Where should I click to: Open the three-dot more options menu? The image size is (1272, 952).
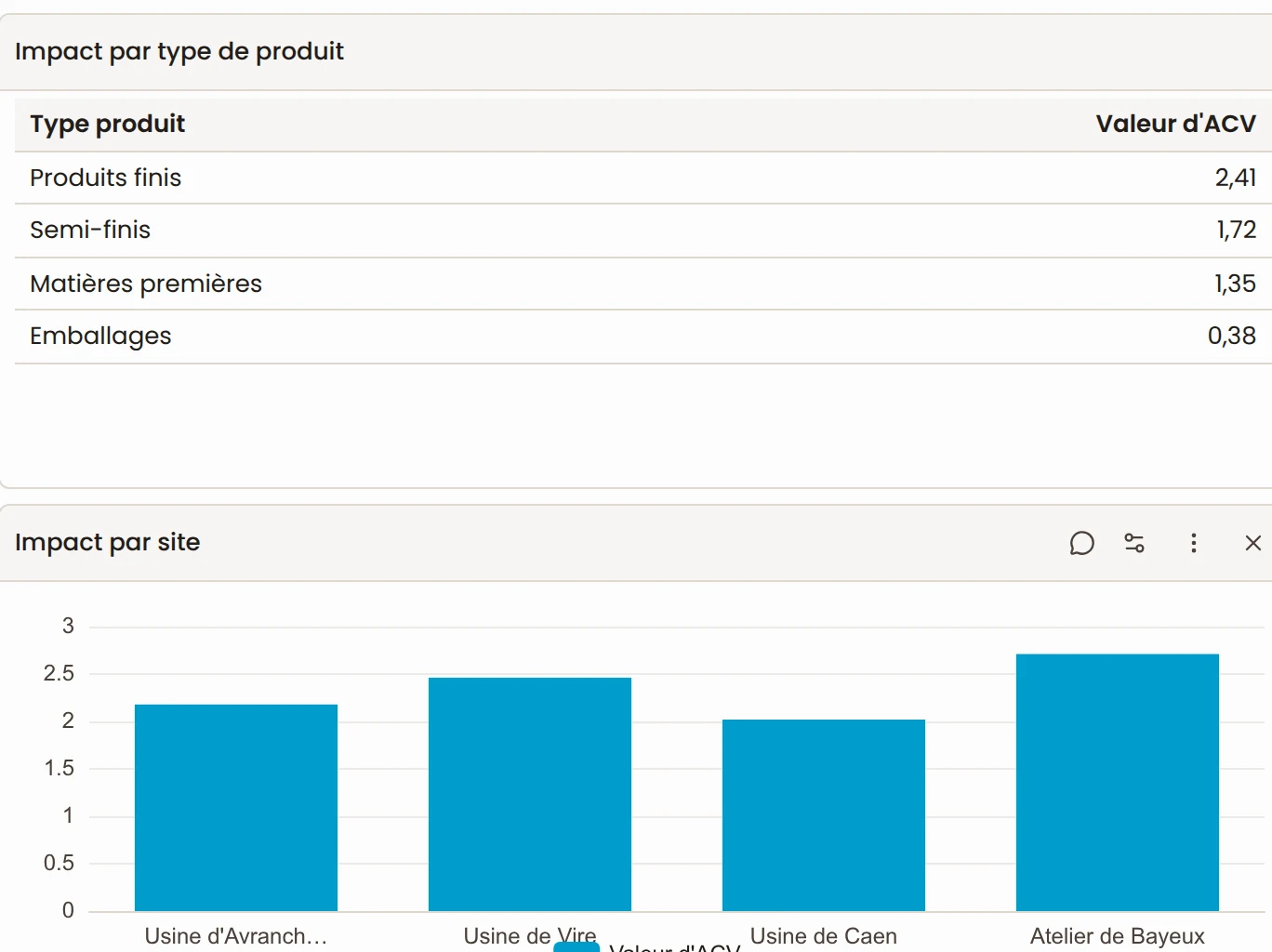click(1194, 543)
